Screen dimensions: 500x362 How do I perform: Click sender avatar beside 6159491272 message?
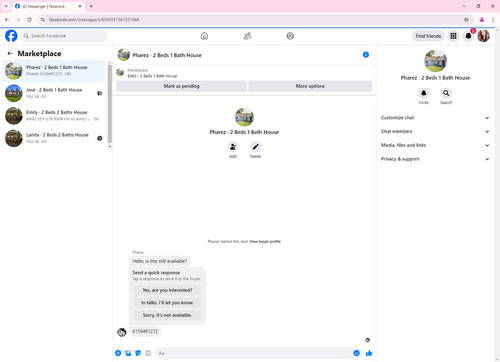pyautogui.click(x=122, y=332)
